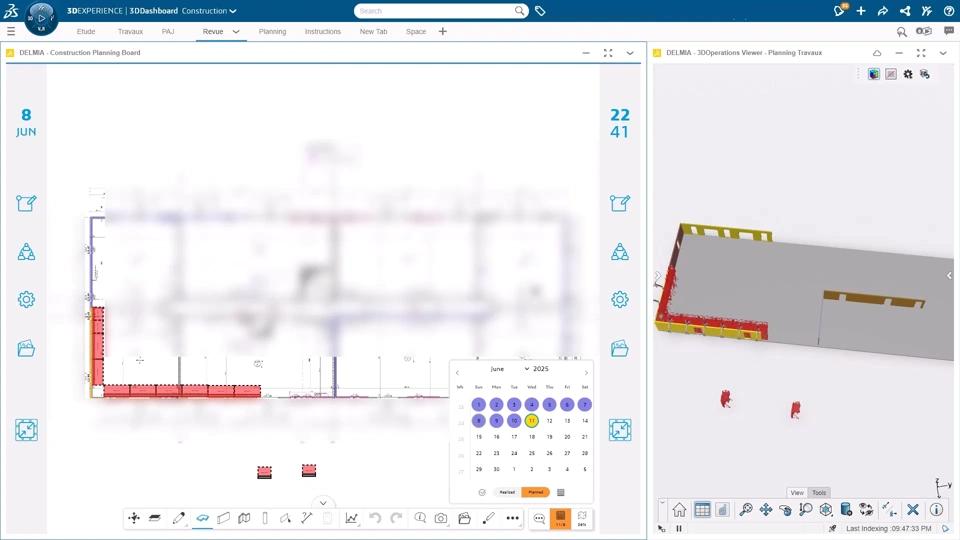
Task: Open the calendar month dropdown chevron
Action: click(527, 369)
